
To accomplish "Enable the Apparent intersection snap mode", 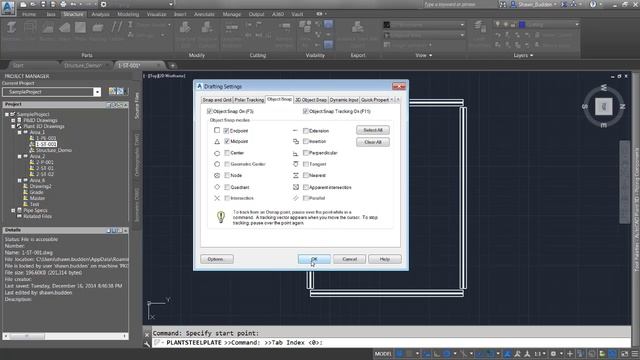I will (305, 187).
